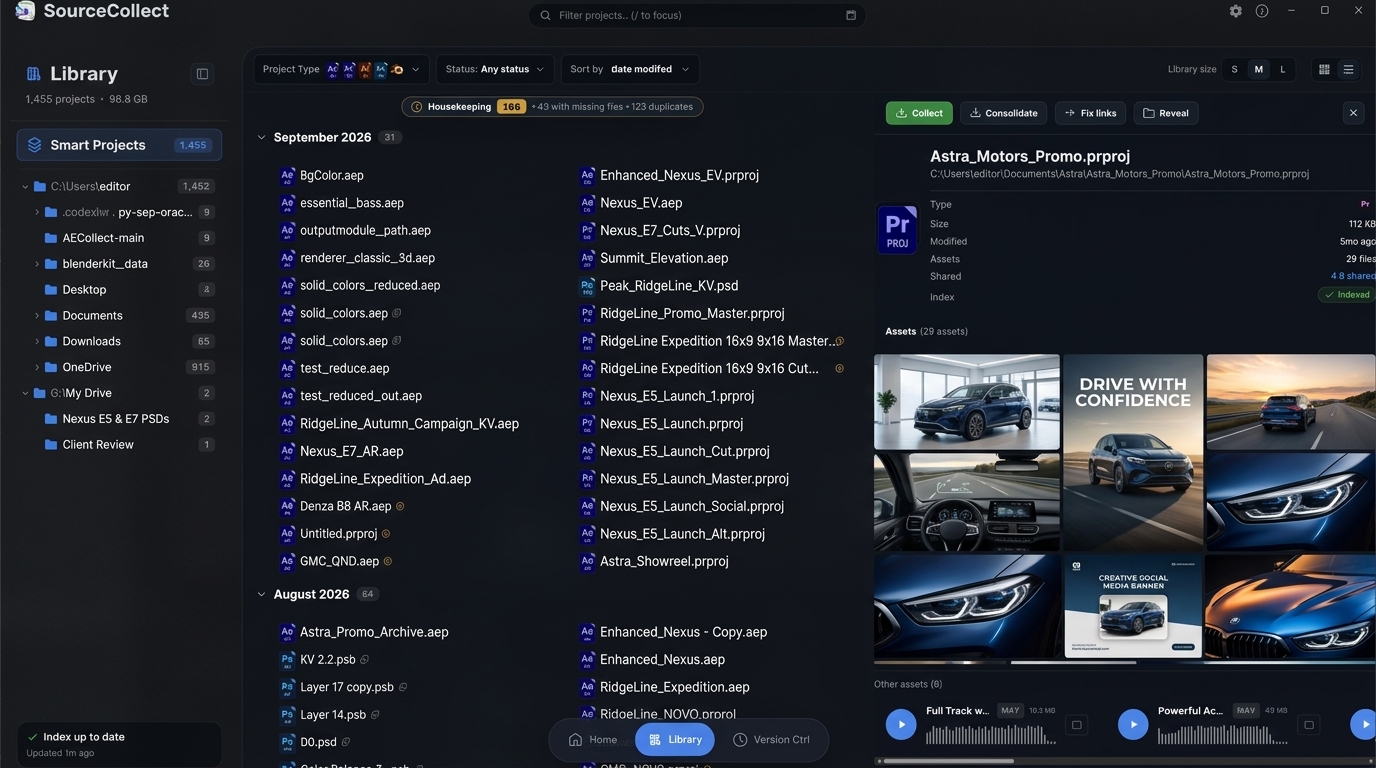This screenshot has width=1376, height=768.
Task: Click the small Pr type icon in details
Action: pos(1365,204)
